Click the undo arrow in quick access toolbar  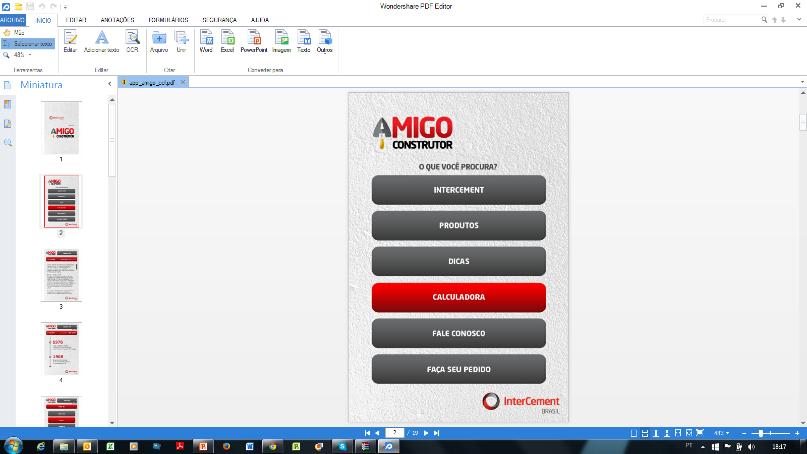pos(42,6)
